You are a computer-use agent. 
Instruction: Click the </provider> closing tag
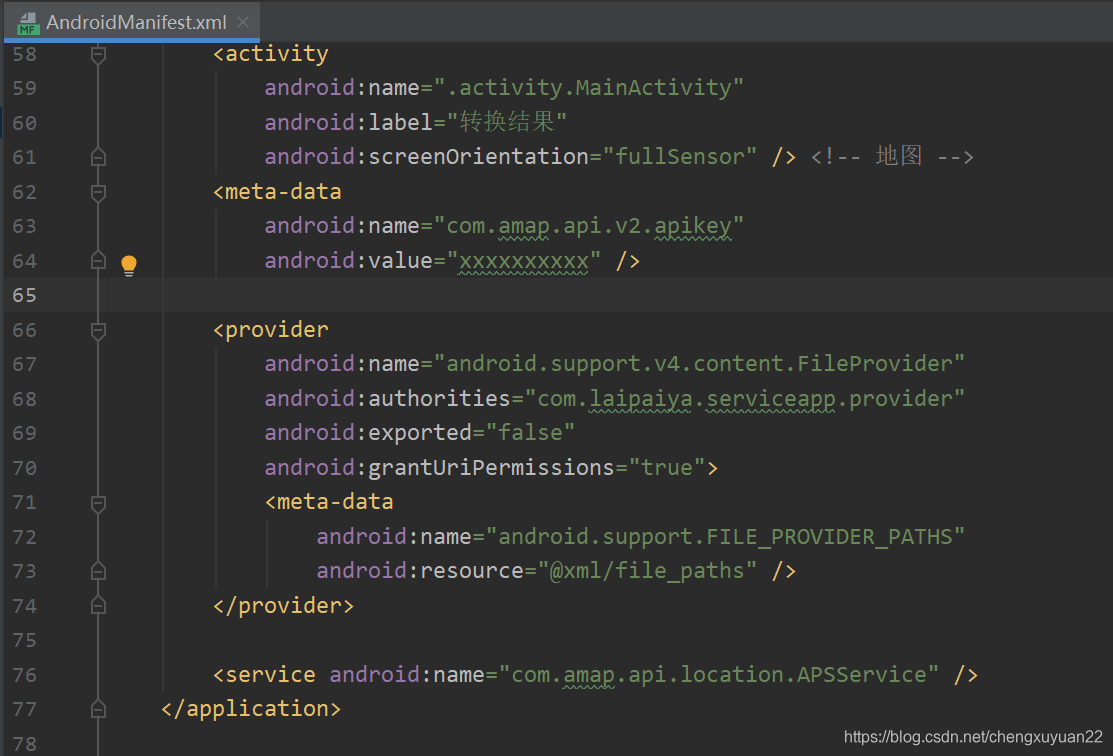[283, 606]
